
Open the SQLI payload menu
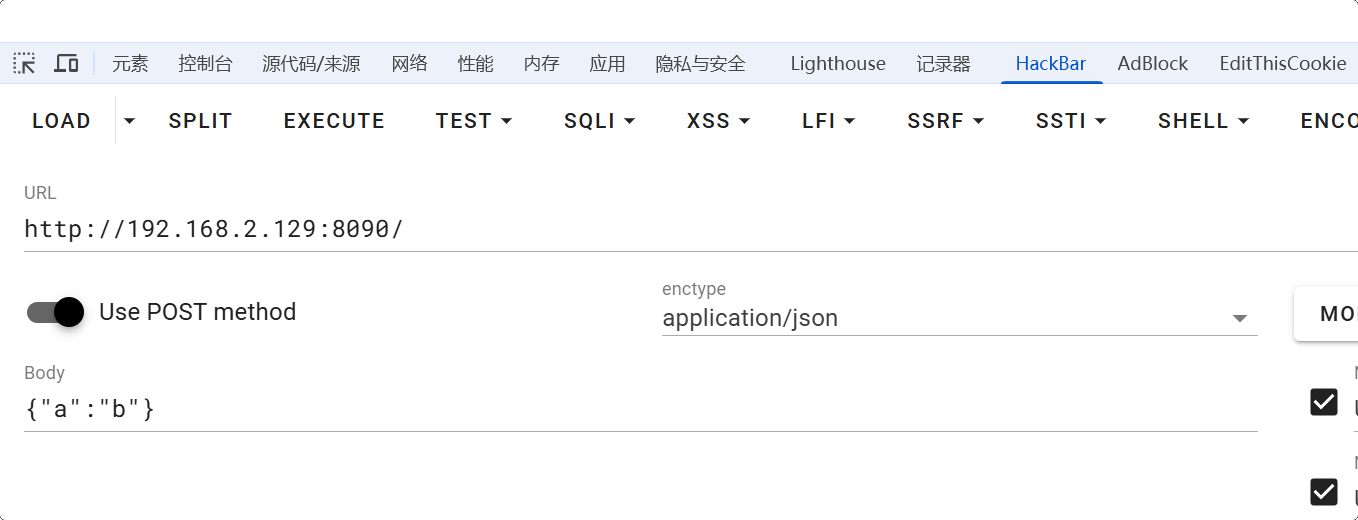[x=599, y=121]
